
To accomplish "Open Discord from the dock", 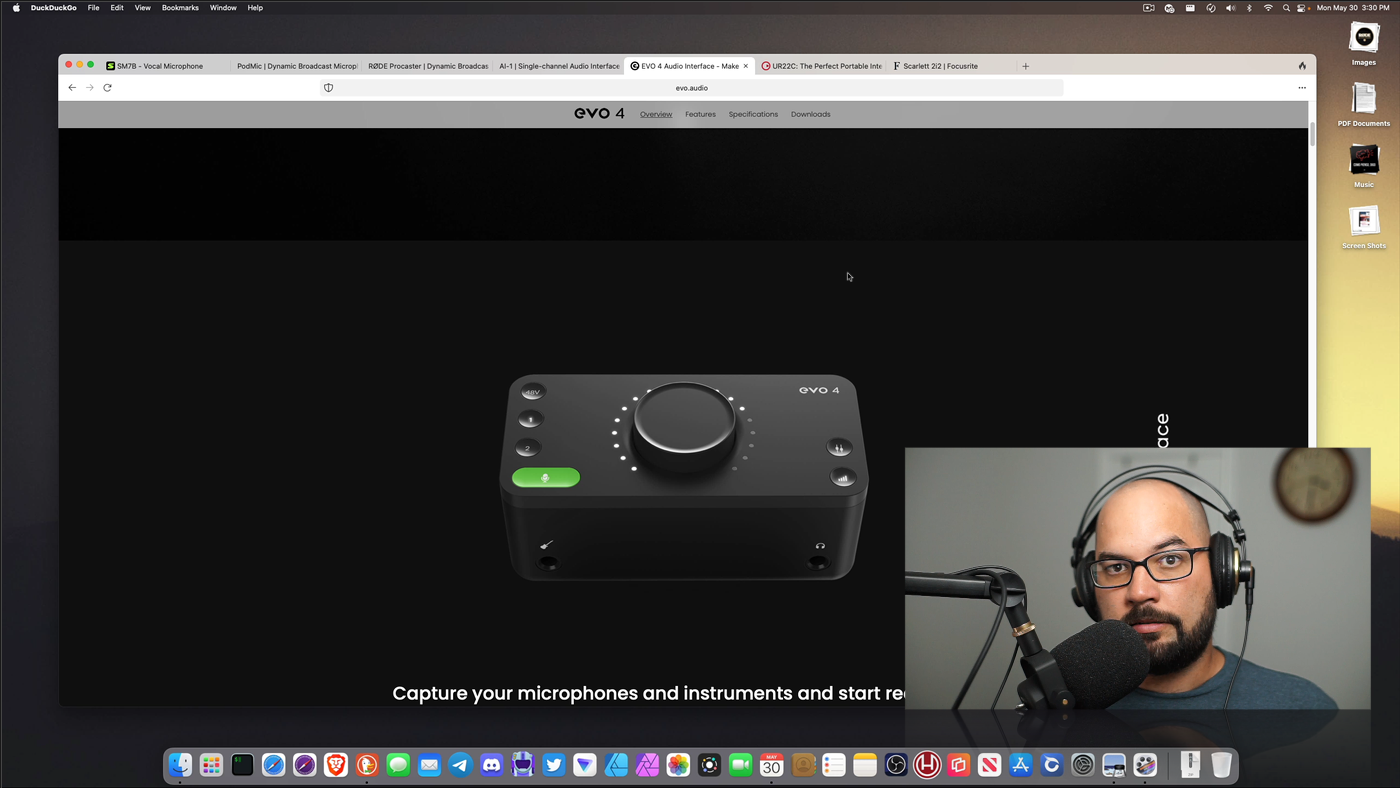I will point(491,765).
